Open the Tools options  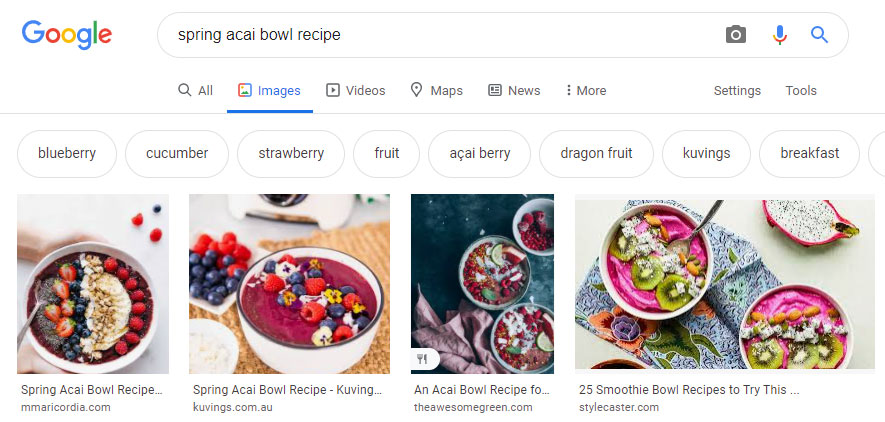pyautogui.click(x=801, y=90)
